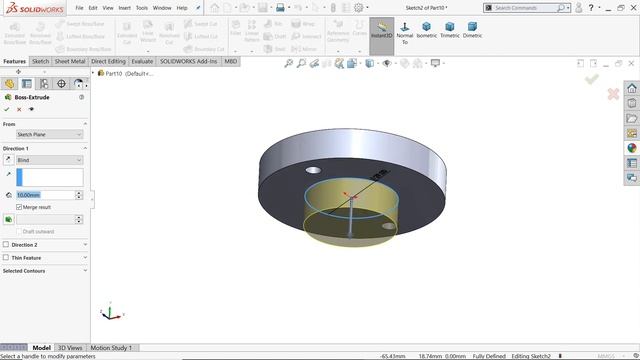Open the Edit menu
Image resolution: width=640 pixels, height=360 pixels.
pyautogui.click(x=93, y=8)
